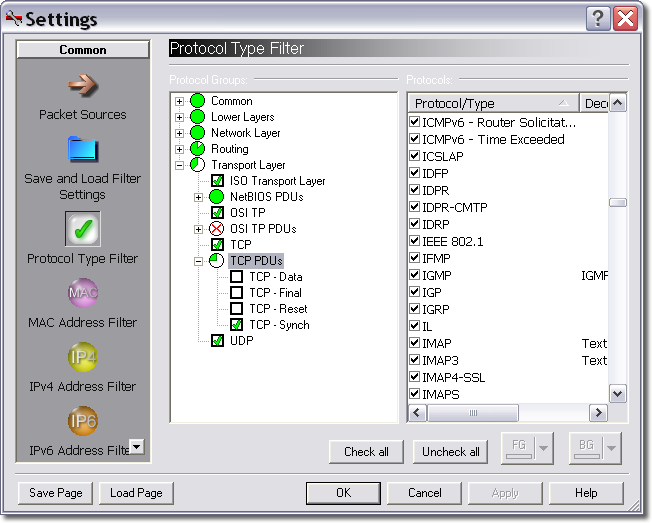The width and height of the screenshot is (652, 523).
Task: Click the Check all button
Action: click(x=366, y=452)
